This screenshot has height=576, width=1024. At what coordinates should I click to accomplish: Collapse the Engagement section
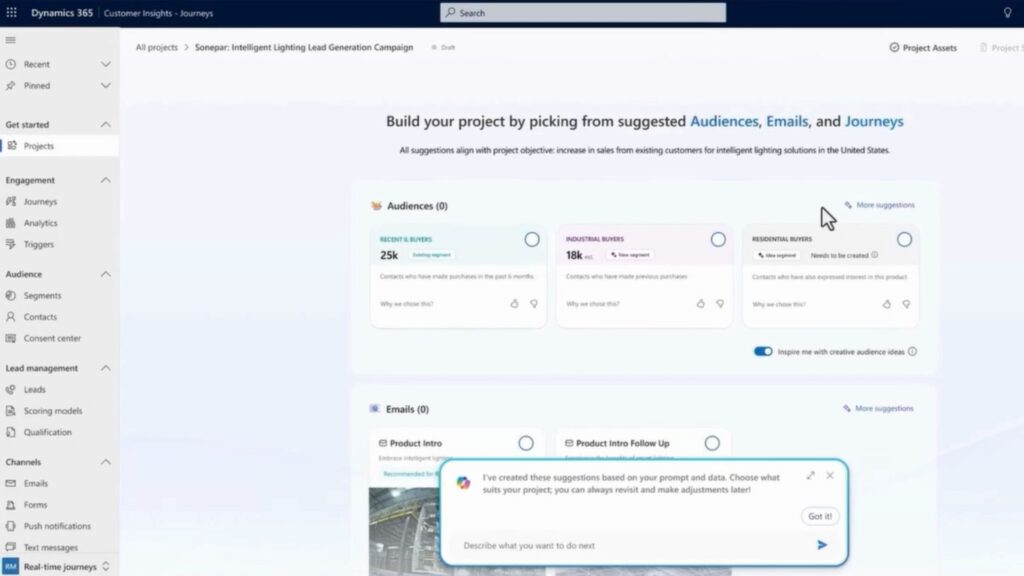point(105,180)
